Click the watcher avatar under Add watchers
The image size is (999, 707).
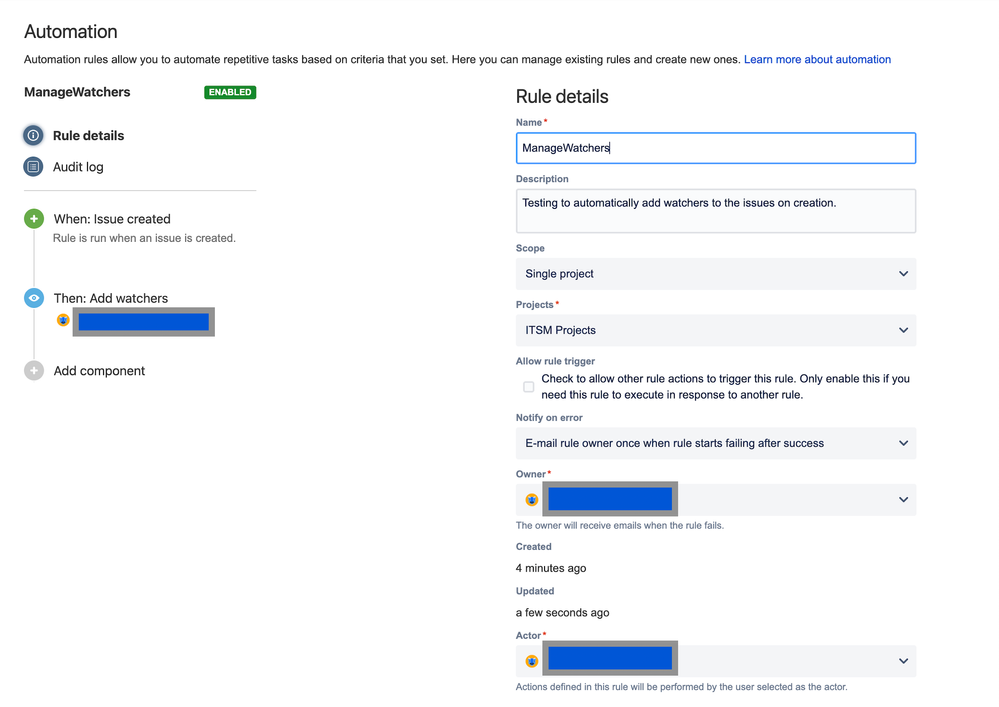pos(63,320)
